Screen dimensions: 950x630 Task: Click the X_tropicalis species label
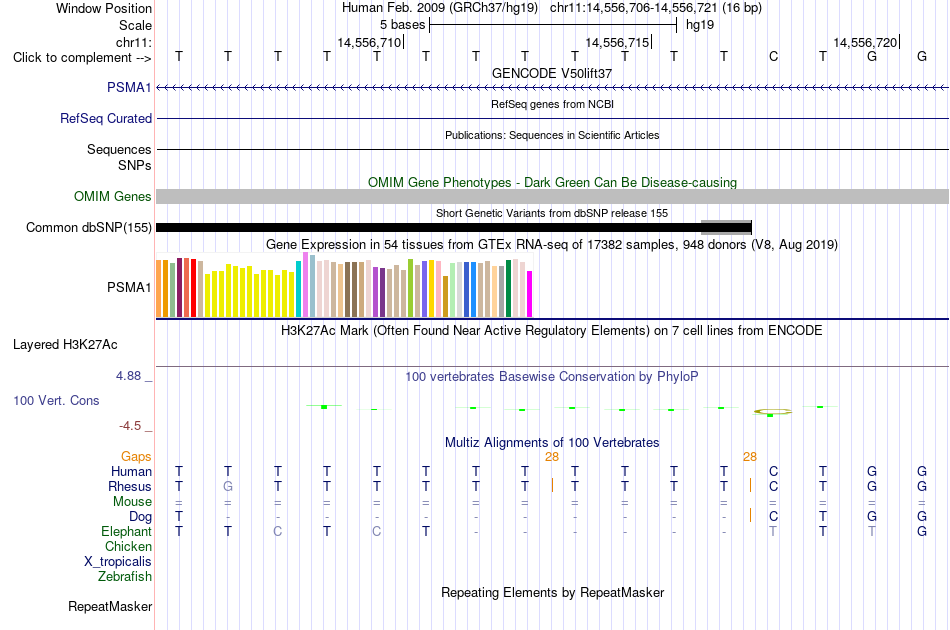(x=118, y=562)
